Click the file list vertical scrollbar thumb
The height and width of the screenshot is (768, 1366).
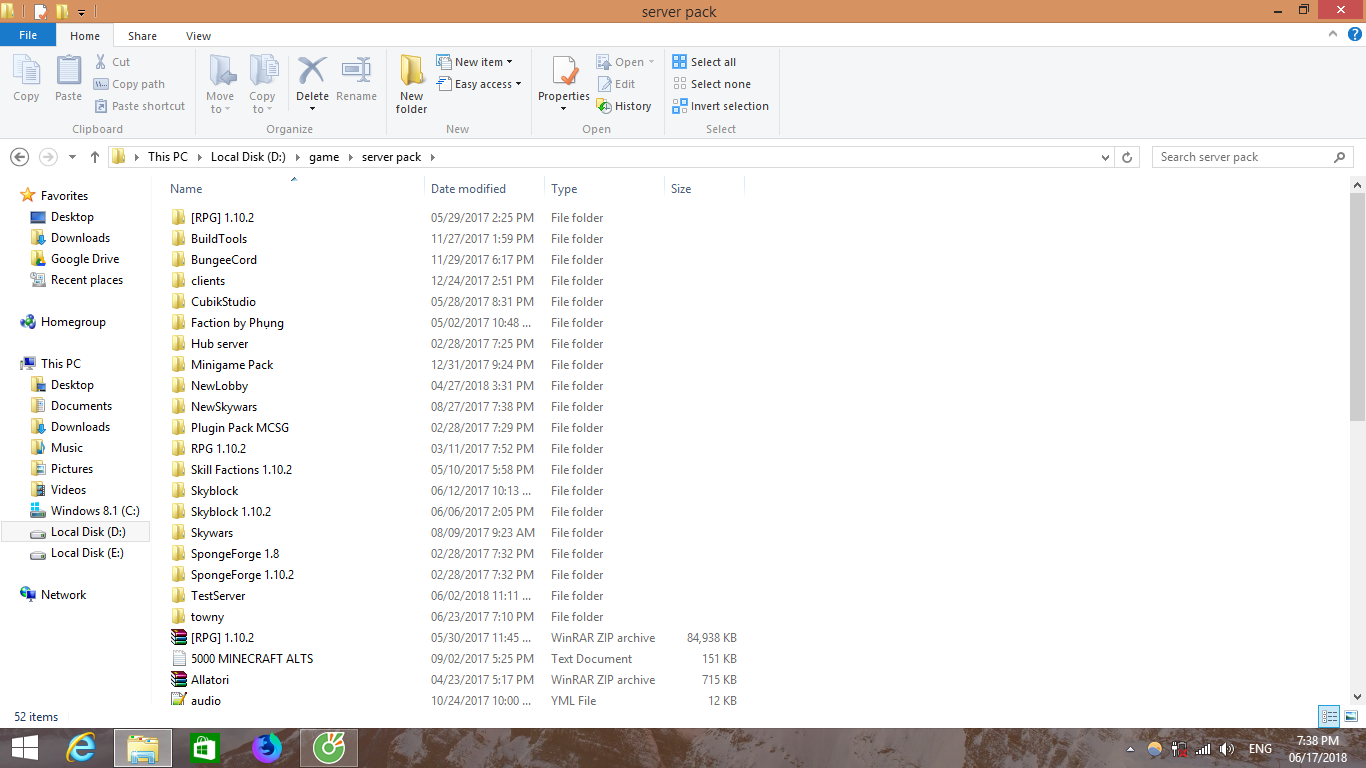1357,307
